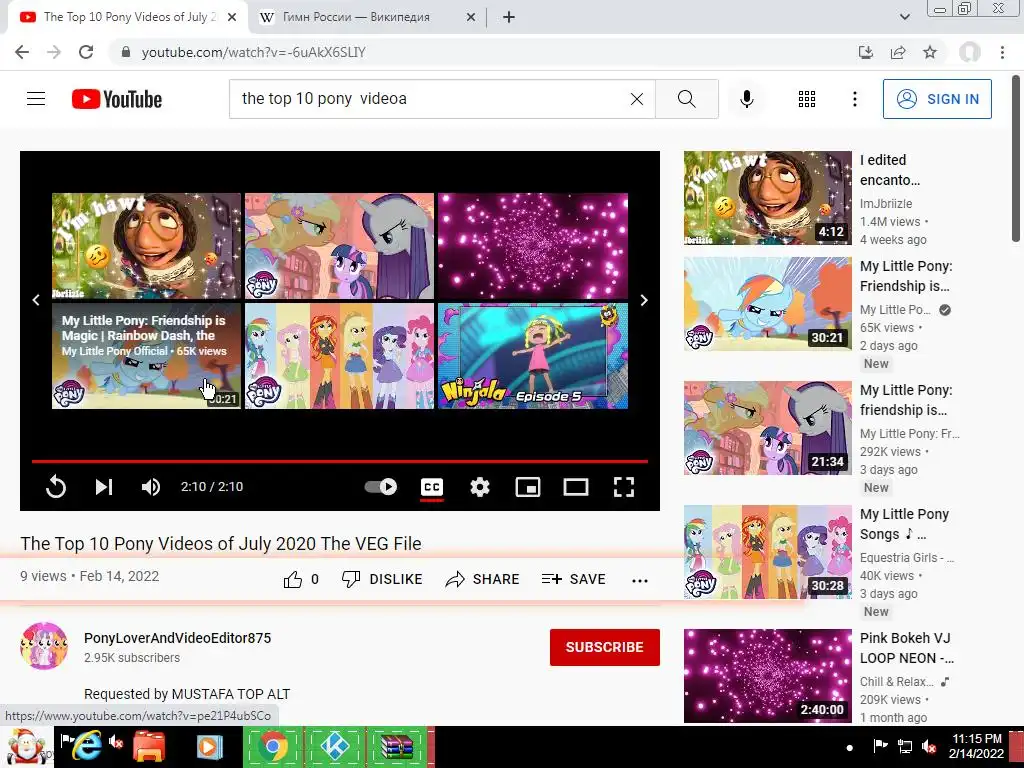Open WinRAR taskbar icon
This screenshot has width=1024, height=768.
(396, 746)
